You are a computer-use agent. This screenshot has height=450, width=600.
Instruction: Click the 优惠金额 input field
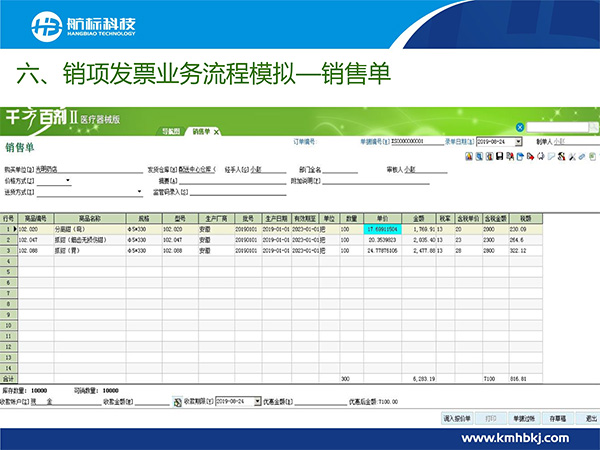coord(320,402)
